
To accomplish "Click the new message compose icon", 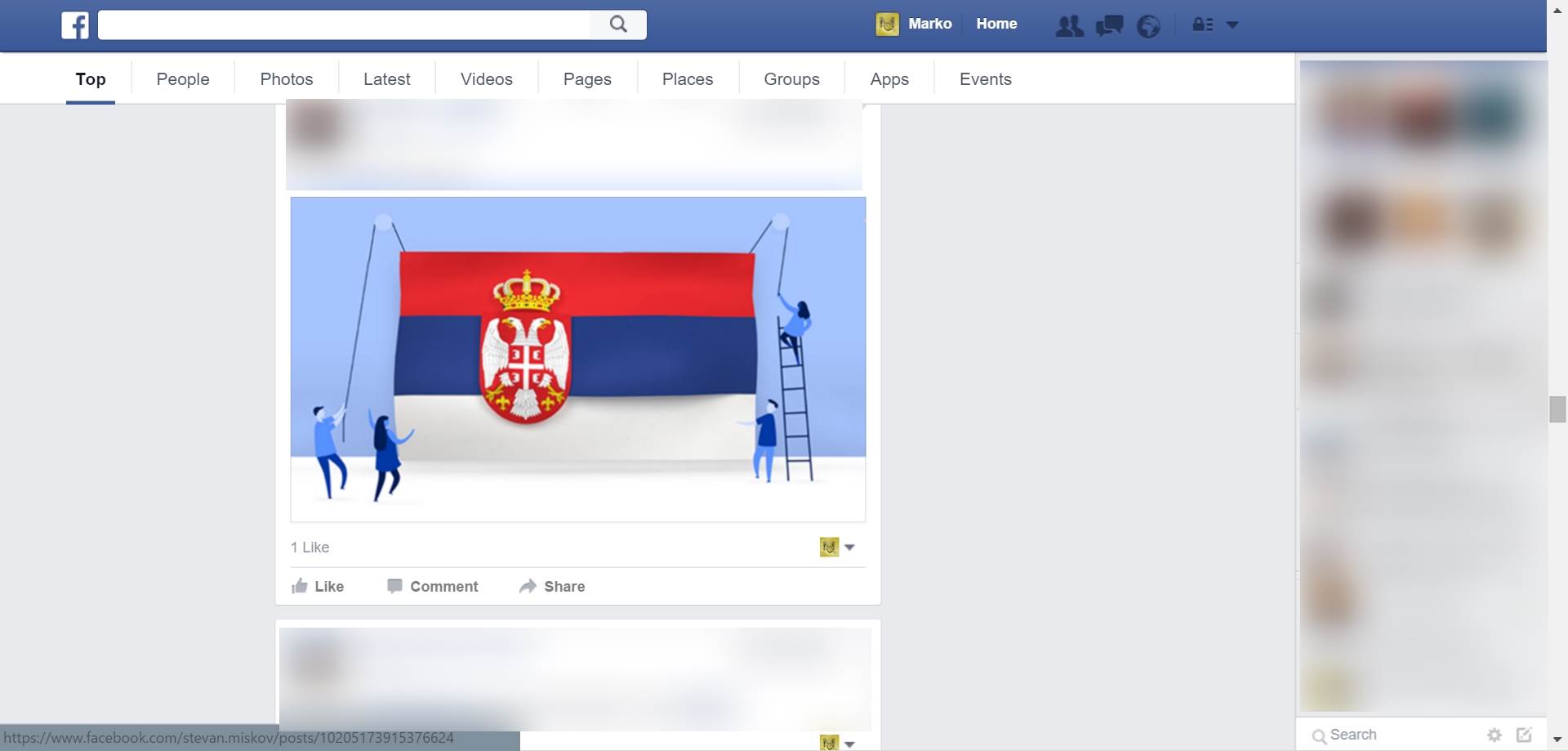I will coord(1524,735).
